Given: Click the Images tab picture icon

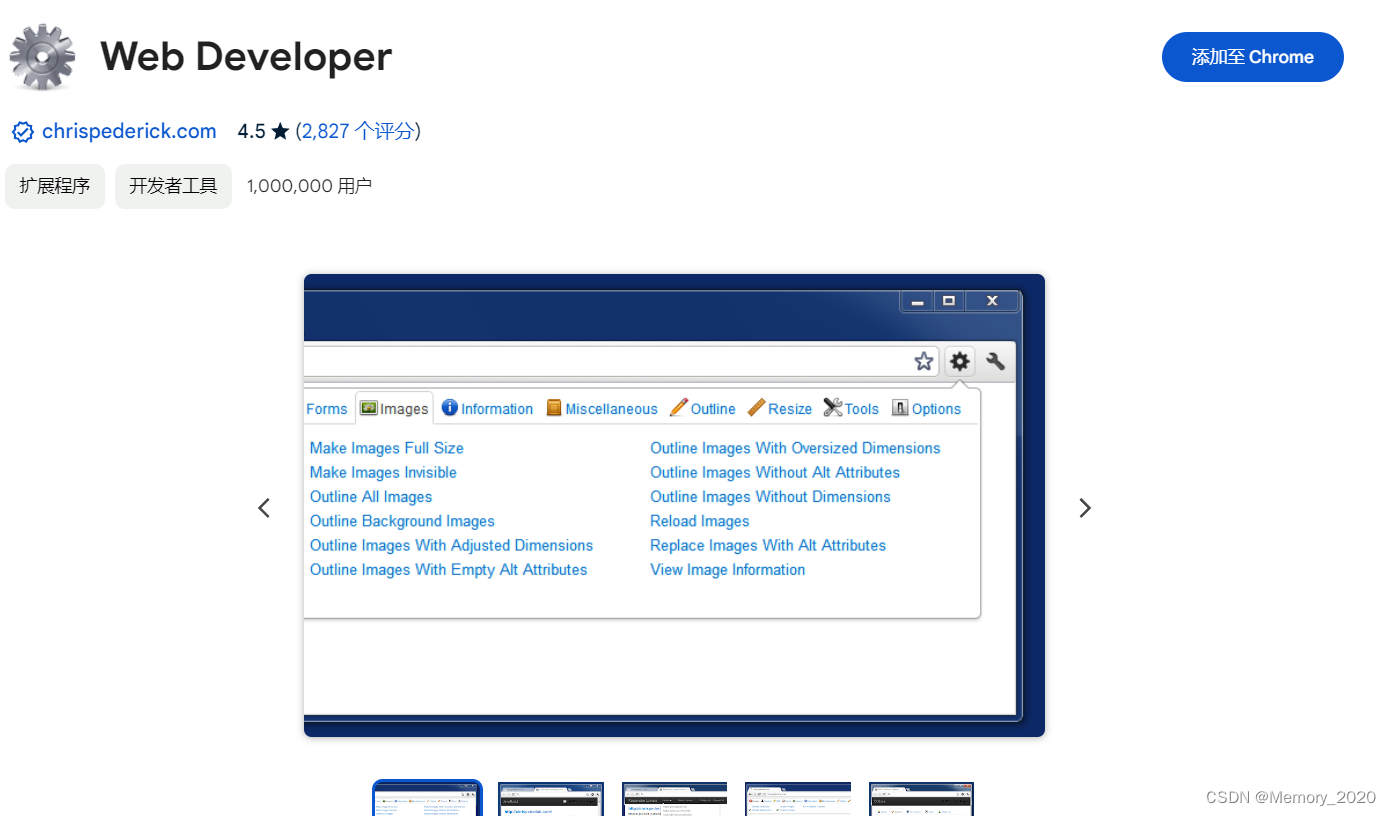Looking at the screenshot, I should (368, 408).
